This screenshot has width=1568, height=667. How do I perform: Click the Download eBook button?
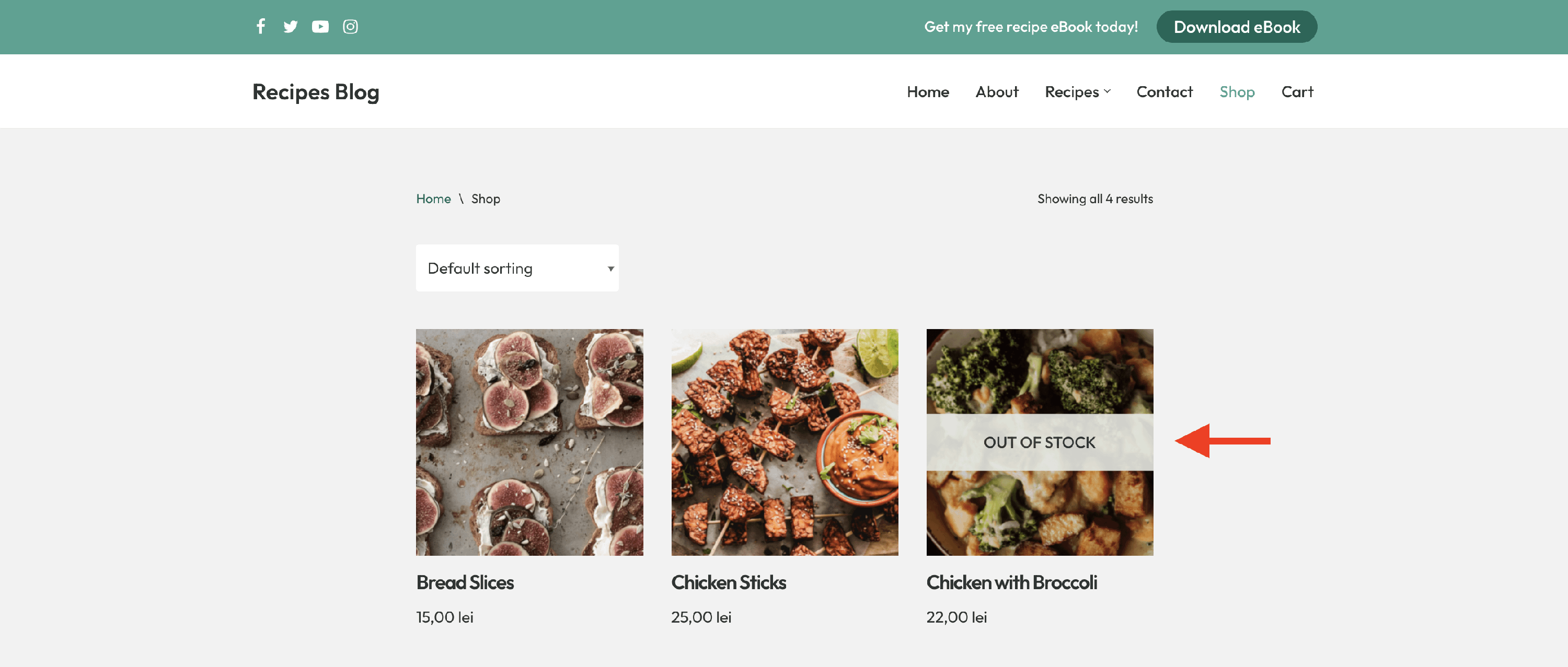tap(1236, 27)
